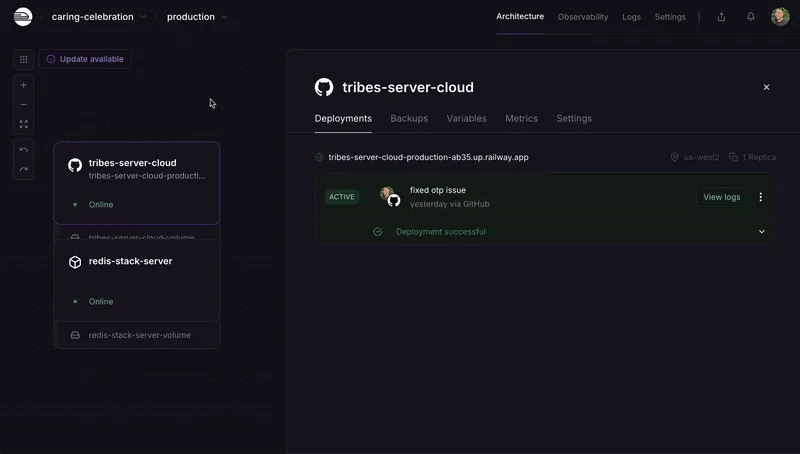Click the View logs button
800x454 pixels.
tap(721, 197)
